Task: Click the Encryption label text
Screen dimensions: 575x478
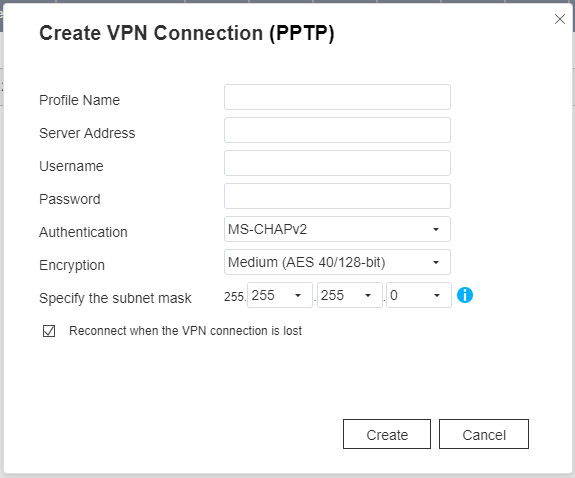Action: point(72,265)
